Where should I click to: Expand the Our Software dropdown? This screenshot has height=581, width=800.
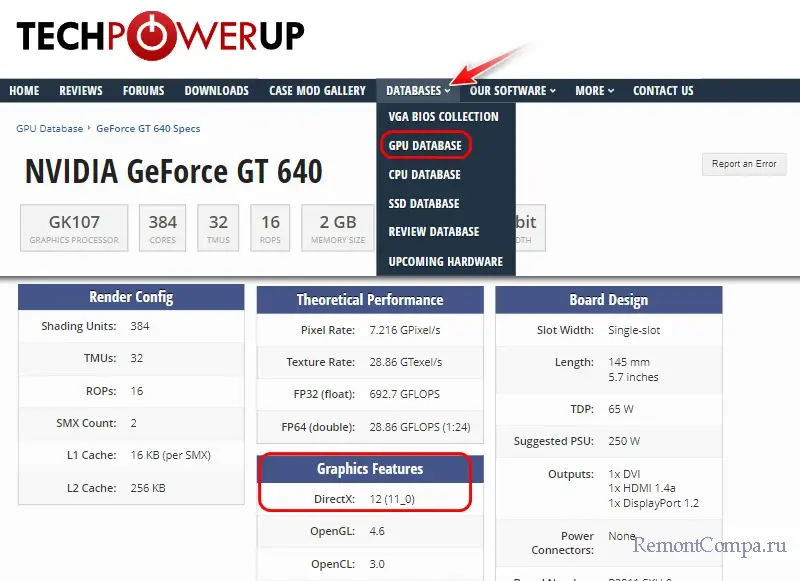tap(512, 91)
